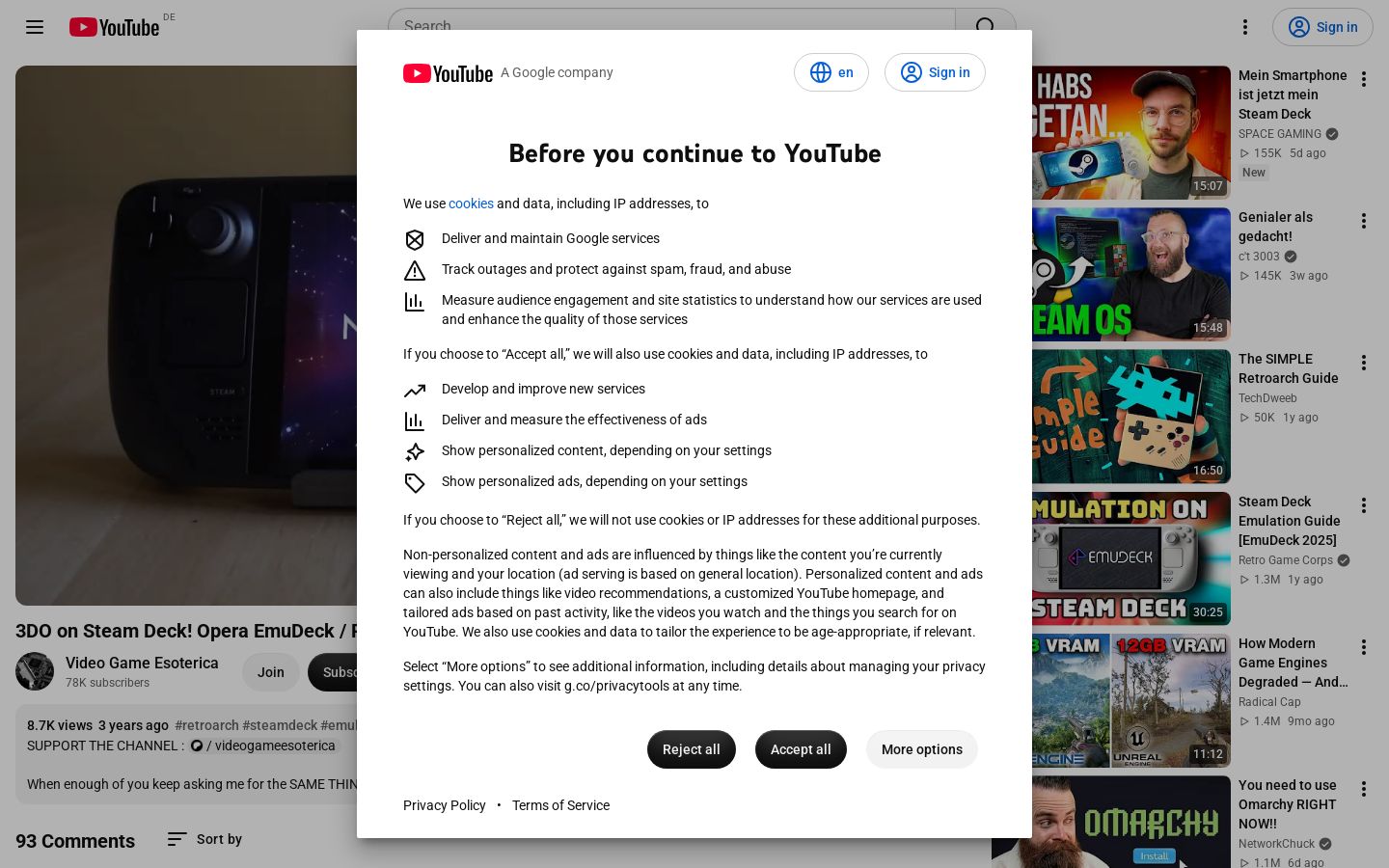The height and width of the screenshot is (868, 1389).
Task: Open the Genialer als gedacht thumbnail
Action: [x=1131, y=275]
